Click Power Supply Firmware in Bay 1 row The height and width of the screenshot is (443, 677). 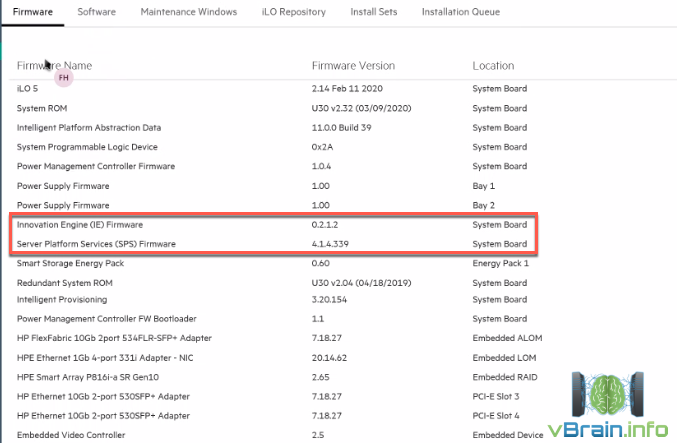[63, 186]
